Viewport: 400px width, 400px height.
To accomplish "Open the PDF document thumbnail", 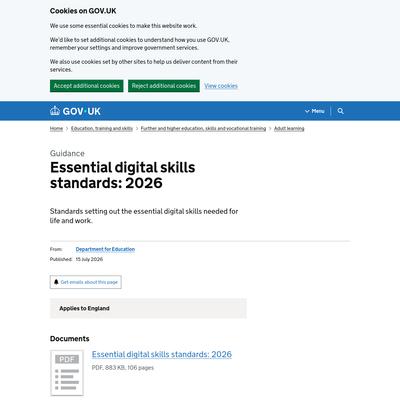I will 67,373.
